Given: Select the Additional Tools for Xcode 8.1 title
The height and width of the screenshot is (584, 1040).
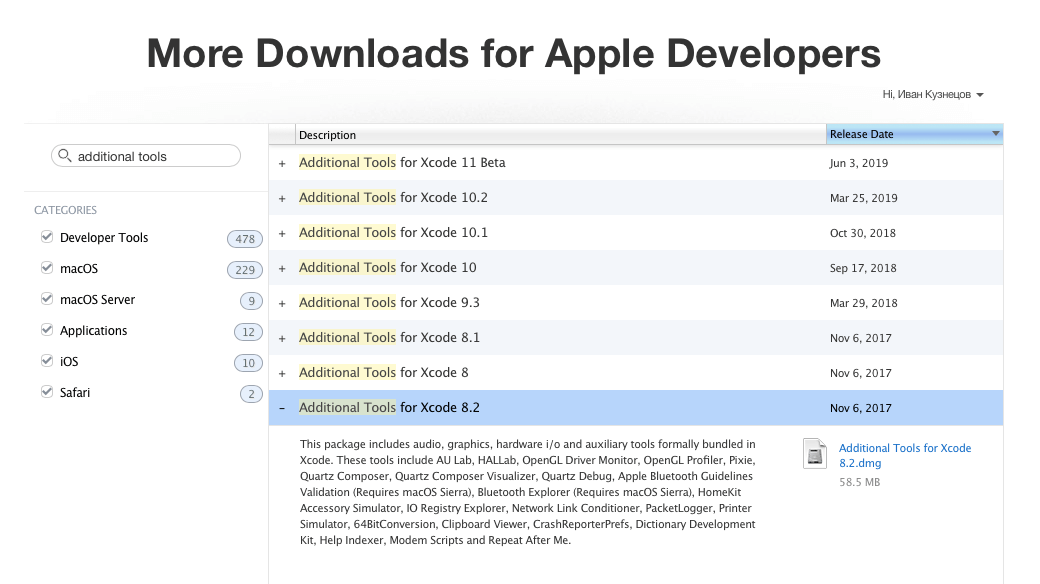Looking at the screenshot, I should [389, 337].
